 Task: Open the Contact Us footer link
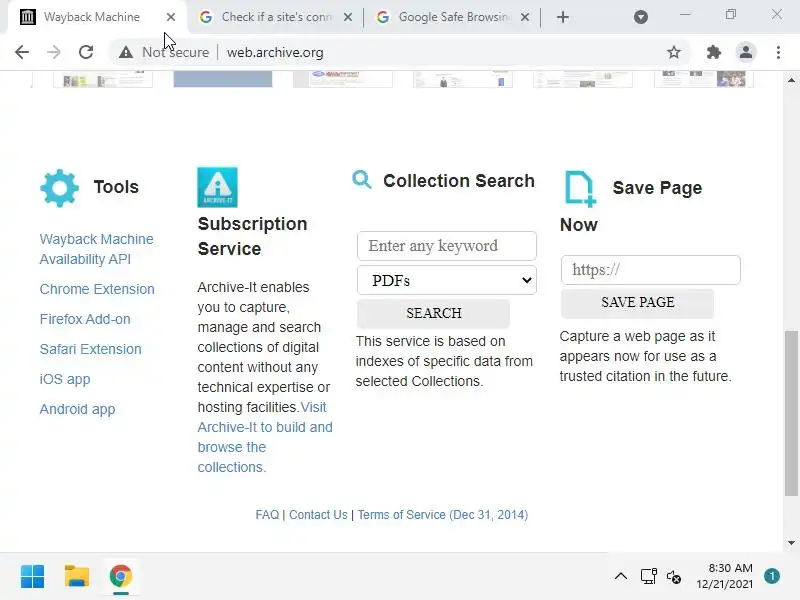pyautogui.click(x=318, y=515)
